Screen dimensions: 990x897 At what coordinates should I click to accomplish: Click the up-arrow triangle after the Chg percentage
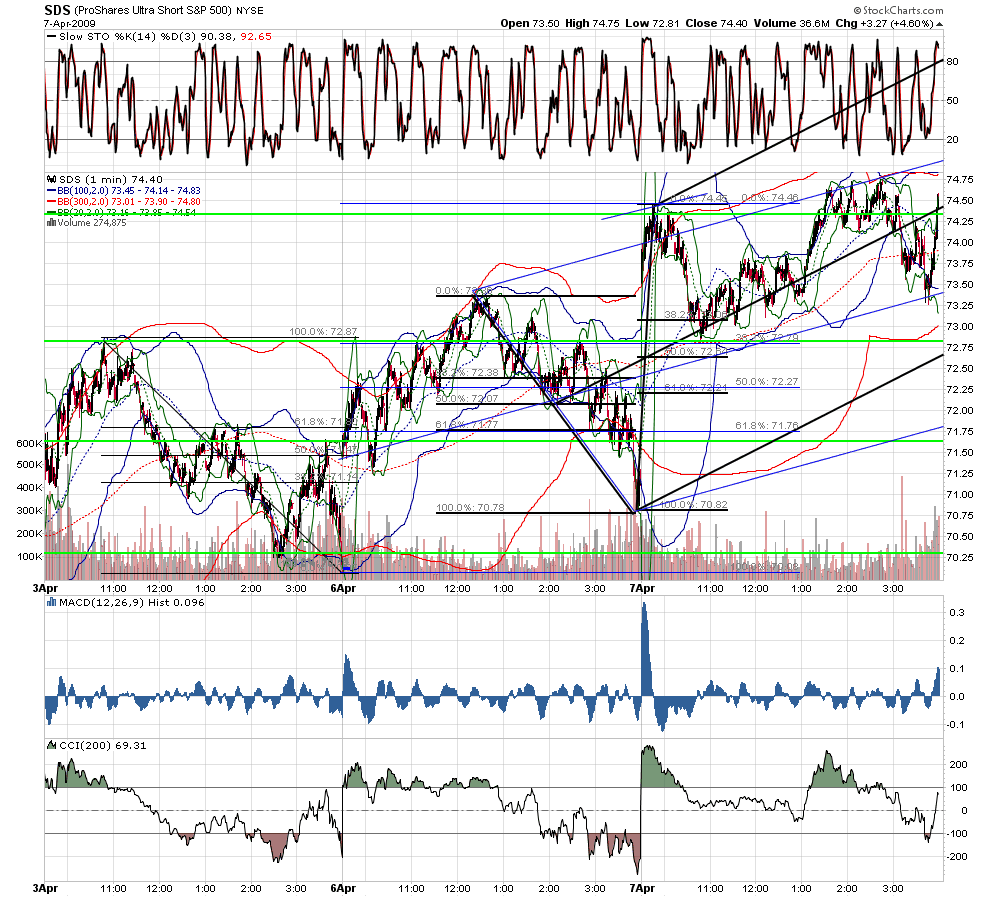939,24
